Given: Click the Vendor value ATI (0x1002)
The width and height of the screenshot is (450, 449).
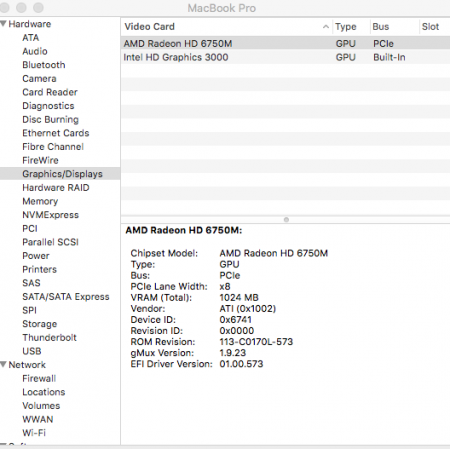Looking at the screenshot, I should point(248,309).
